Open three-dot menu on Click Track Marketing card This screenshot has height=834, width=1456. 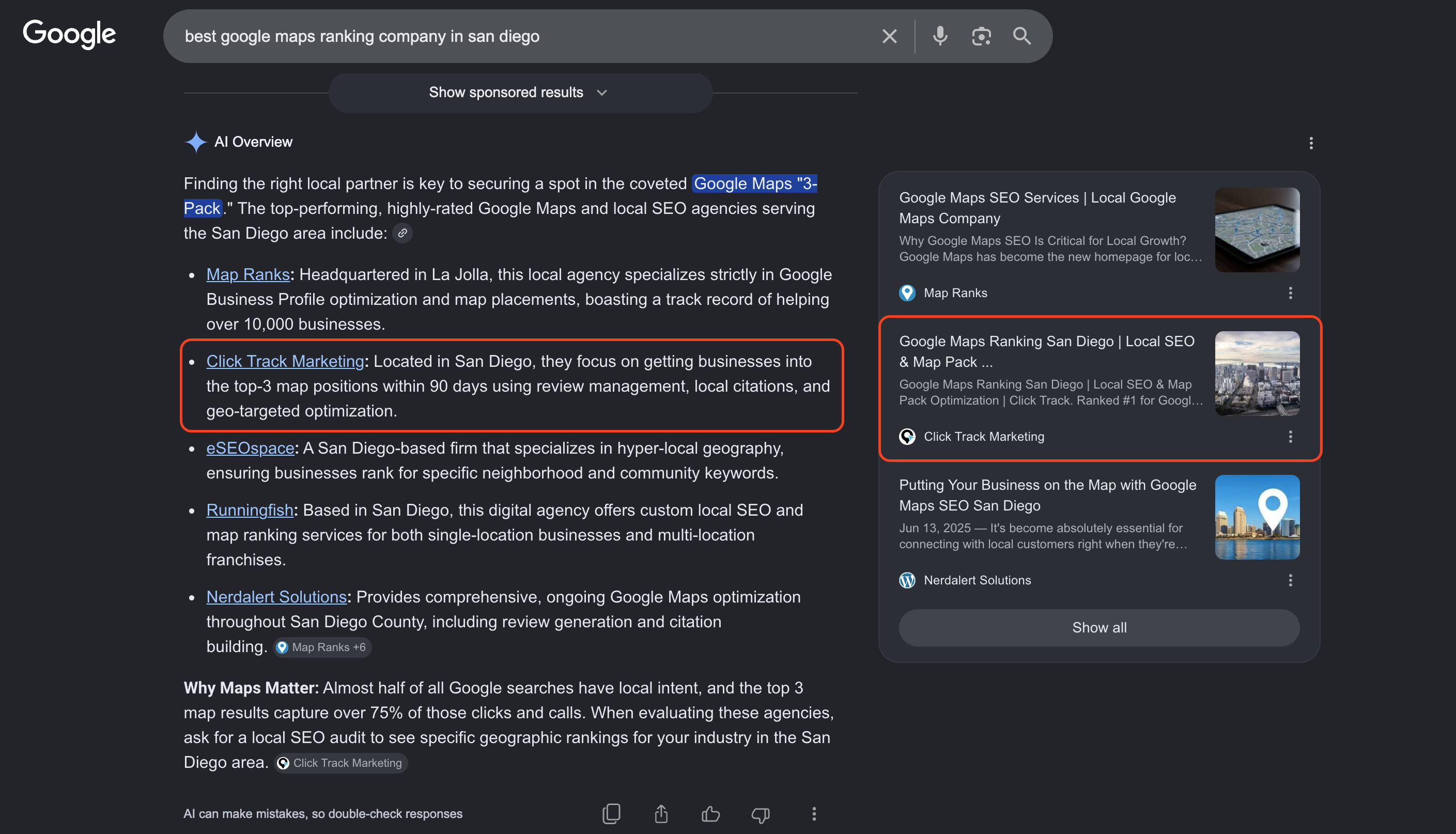pos(1290,437)
